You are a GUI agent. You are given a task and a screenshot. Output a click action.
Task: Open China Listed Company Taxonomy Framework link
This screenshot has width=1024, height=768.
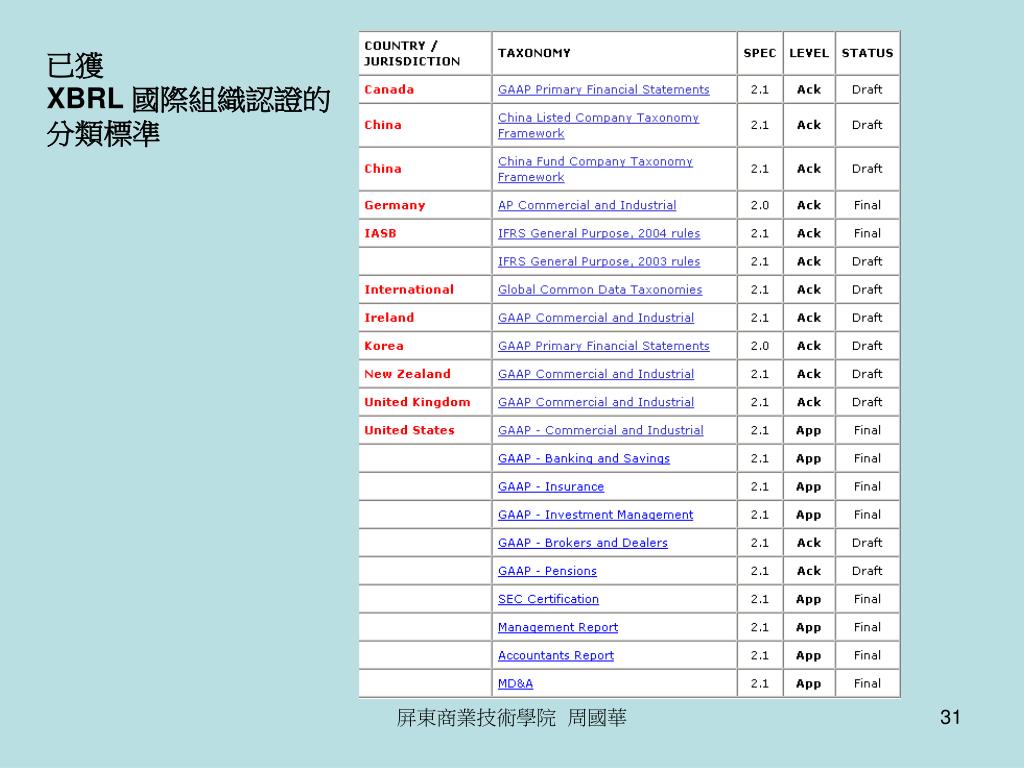click(598, 125)
